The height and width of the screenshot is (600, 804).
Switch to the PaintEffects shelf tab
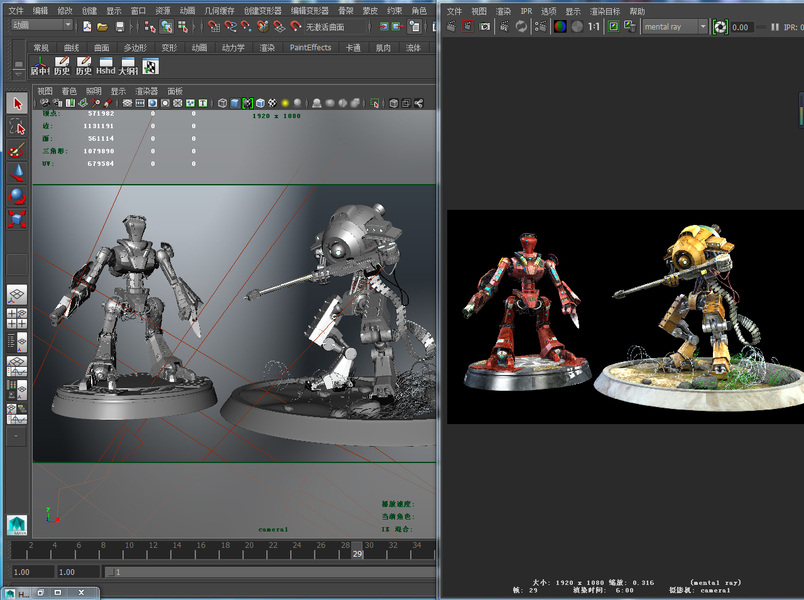click(310, 47)
